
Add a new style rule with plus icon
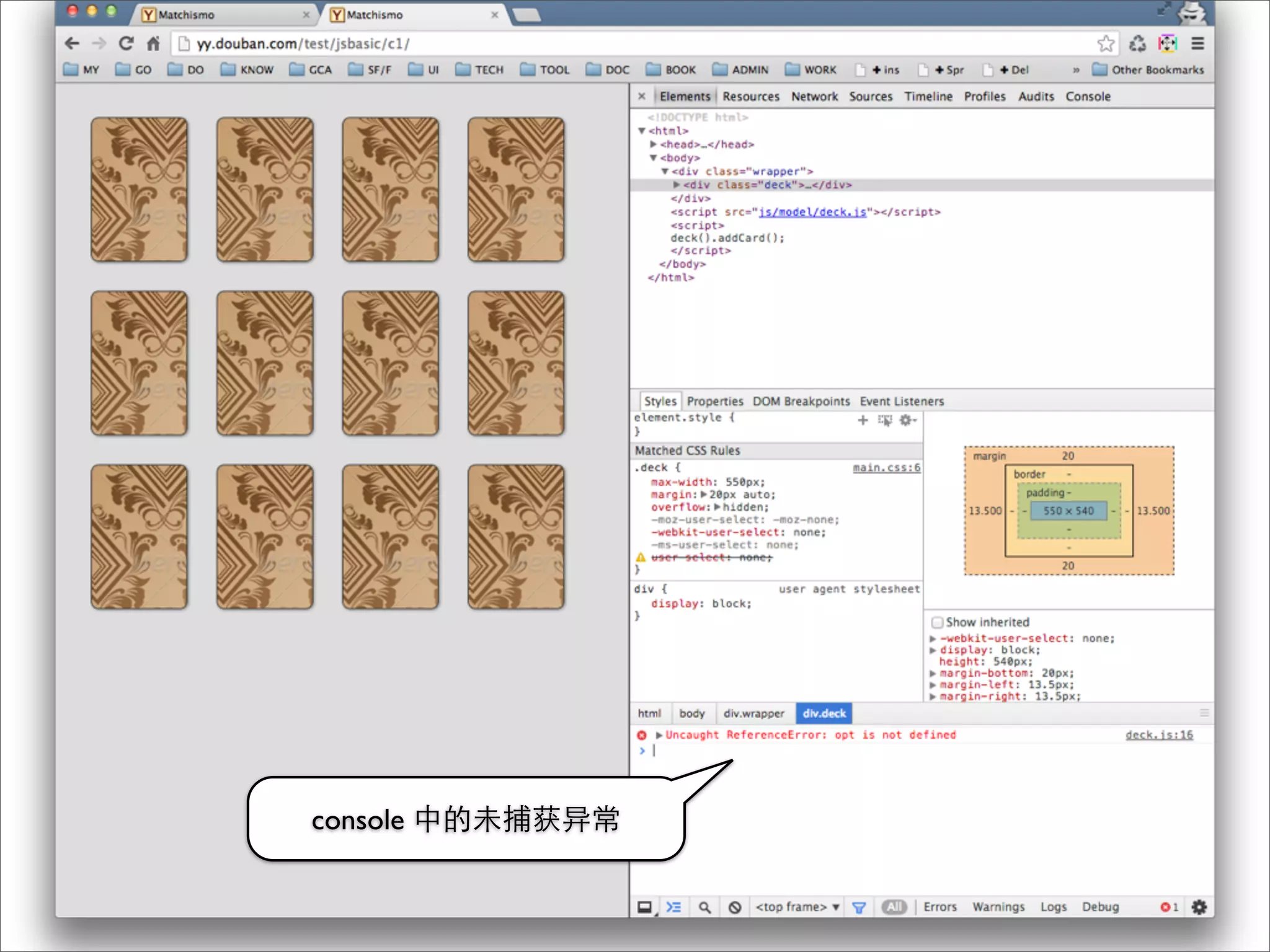[863, 420]
